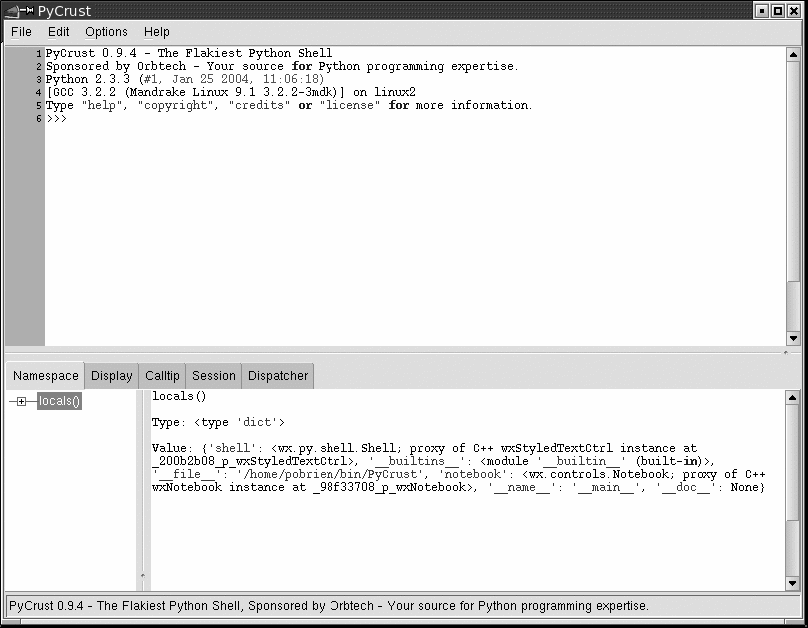Select the locals() item in namespace tree
The image size is (808, 628).
point(59,402)
